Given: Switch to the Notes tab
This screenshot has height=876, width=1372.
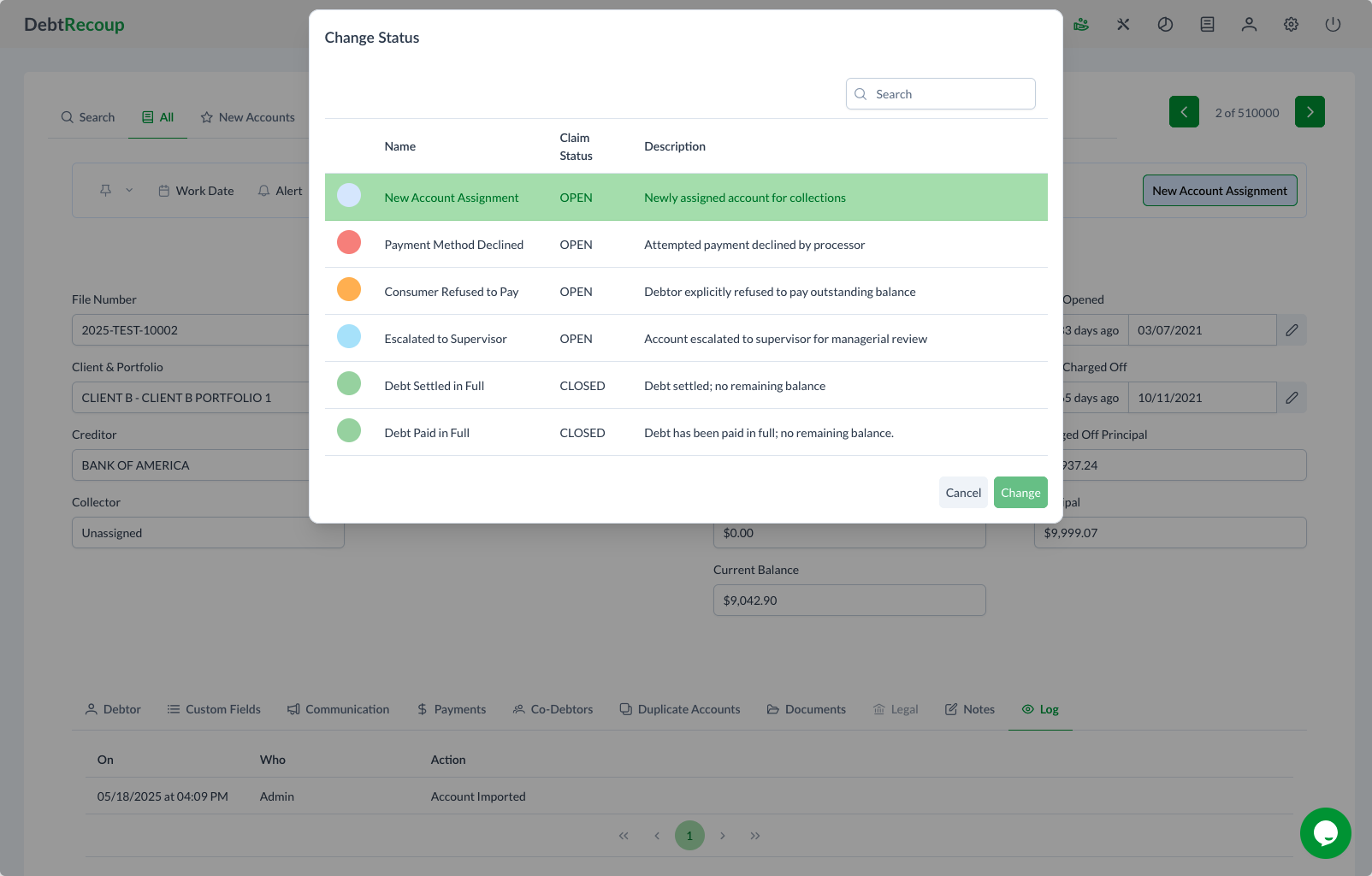Looking at the screenshot, I should click(x=970, y=709).
